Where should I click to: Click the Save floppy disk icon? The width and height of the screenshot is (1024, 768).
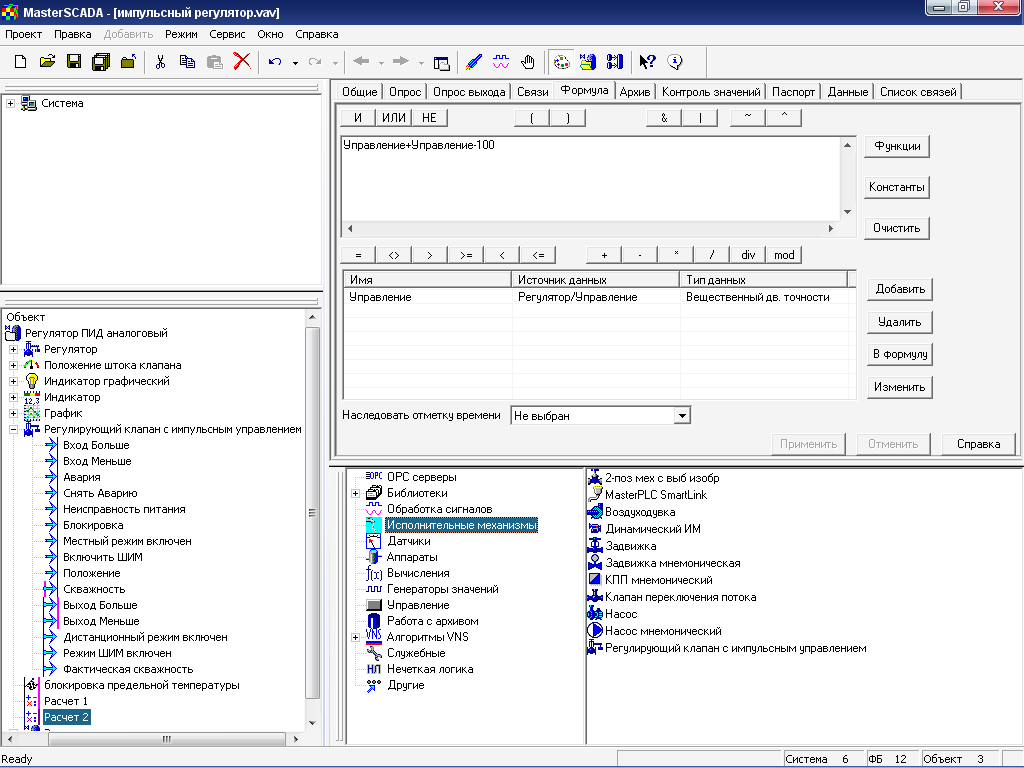(x=74, y=62)
